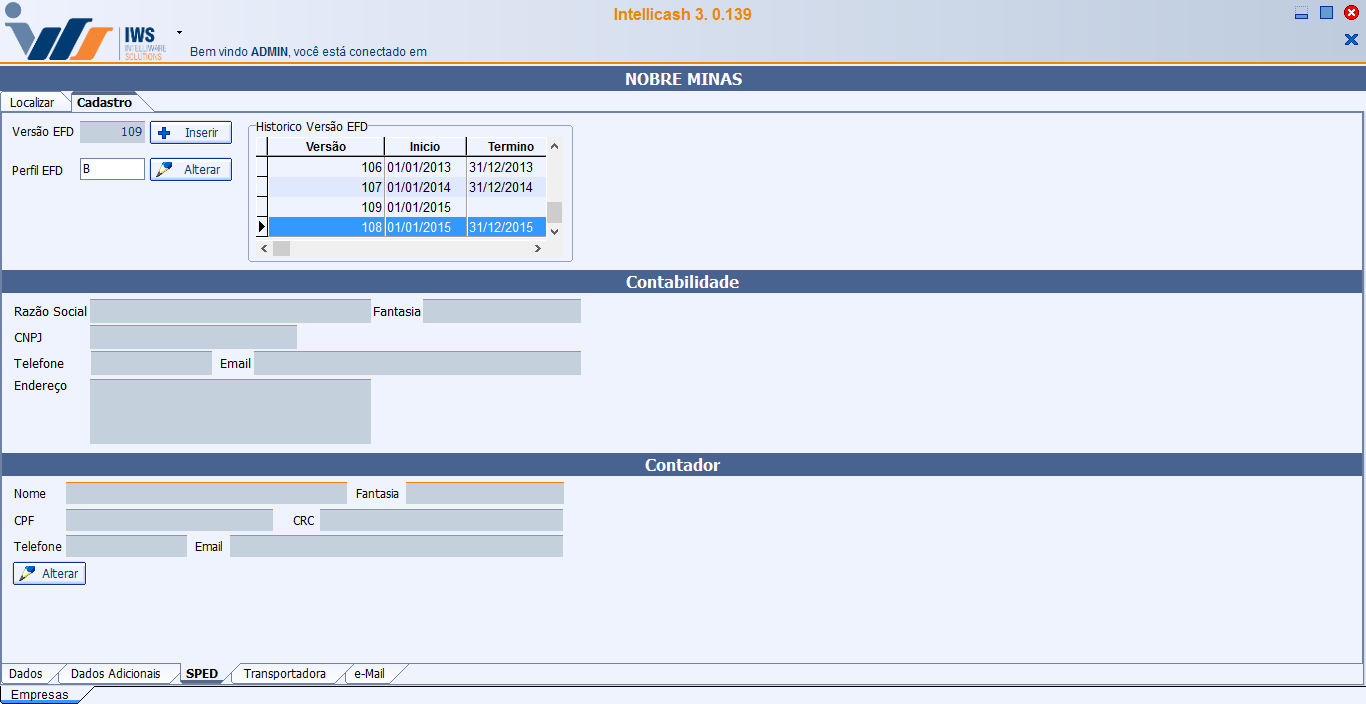The height and width of the screenshot is (704, 1366).
Task: Click the Endereço text area
Action: tap(230, 411)
